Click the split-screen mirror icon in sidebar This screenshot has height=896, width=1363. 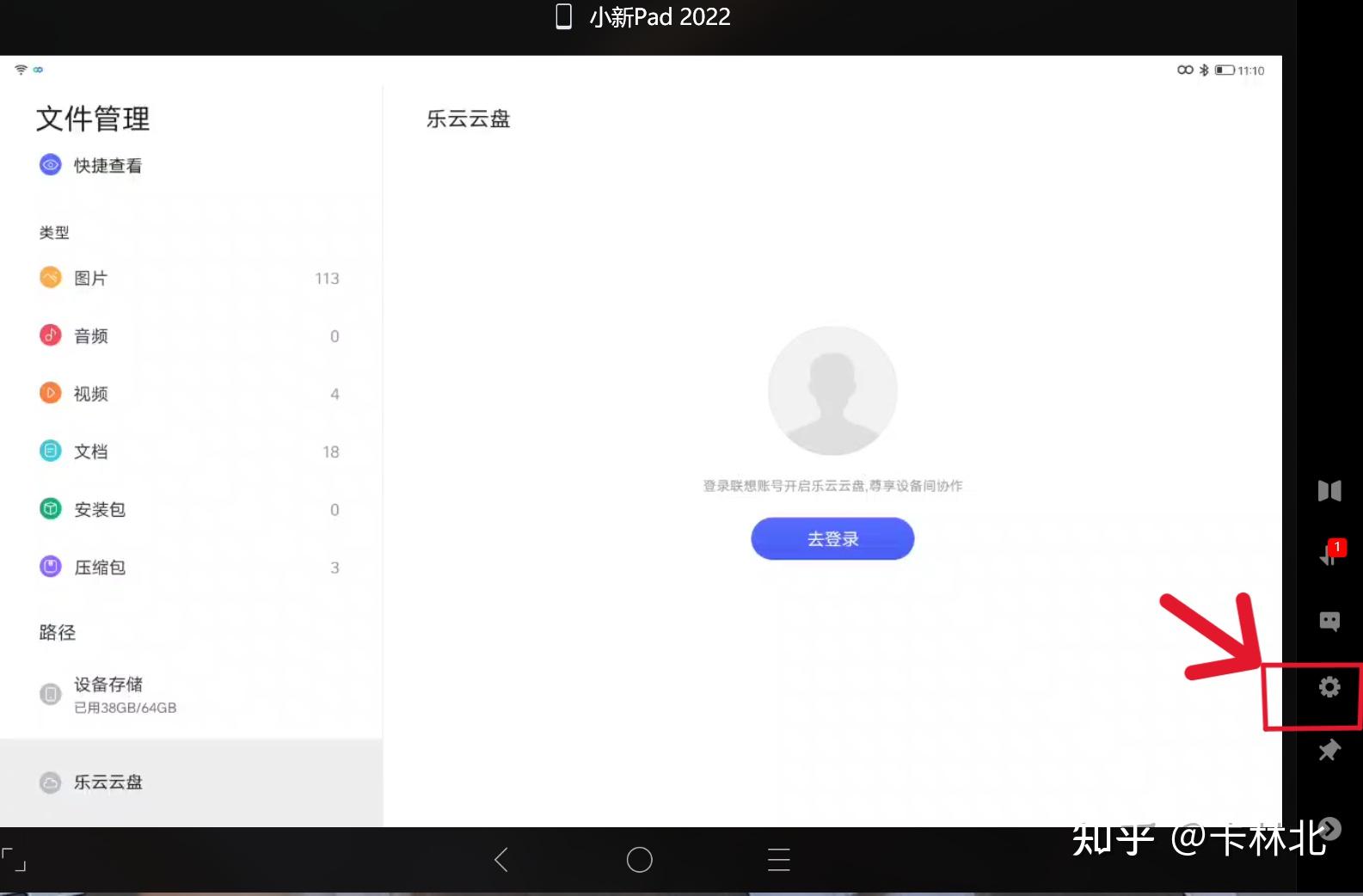(1329, 491)
